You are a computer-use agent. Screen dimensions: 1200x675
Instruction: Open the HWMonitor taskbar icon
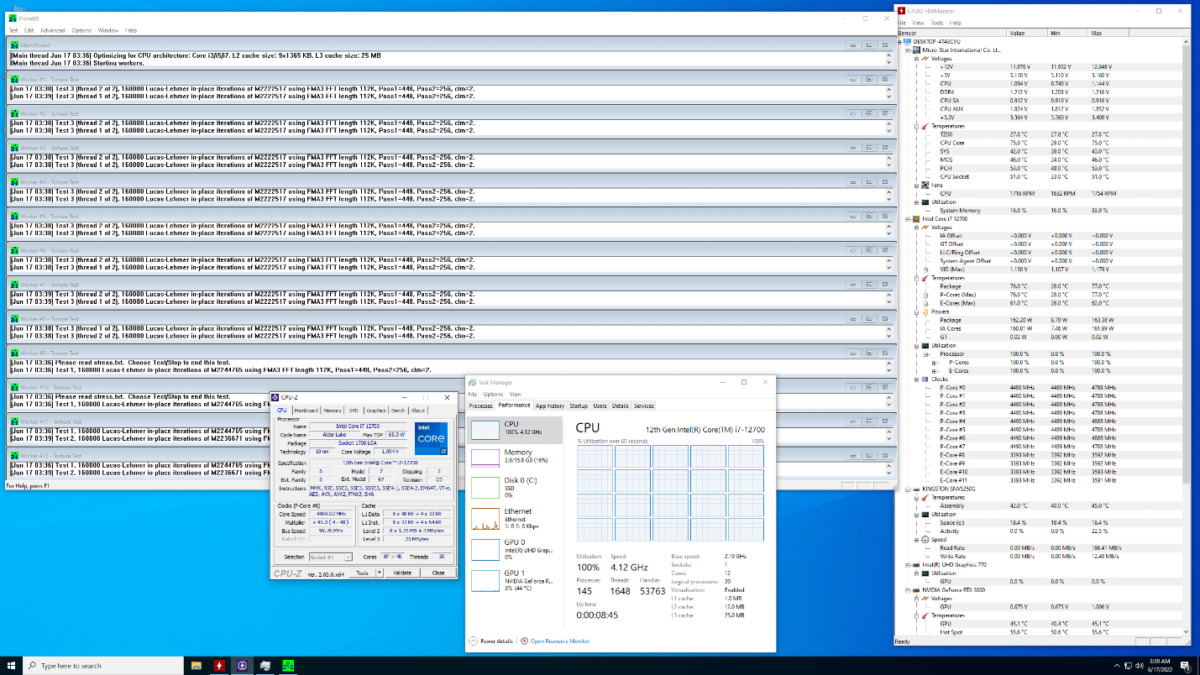click(x=220, y=665)
